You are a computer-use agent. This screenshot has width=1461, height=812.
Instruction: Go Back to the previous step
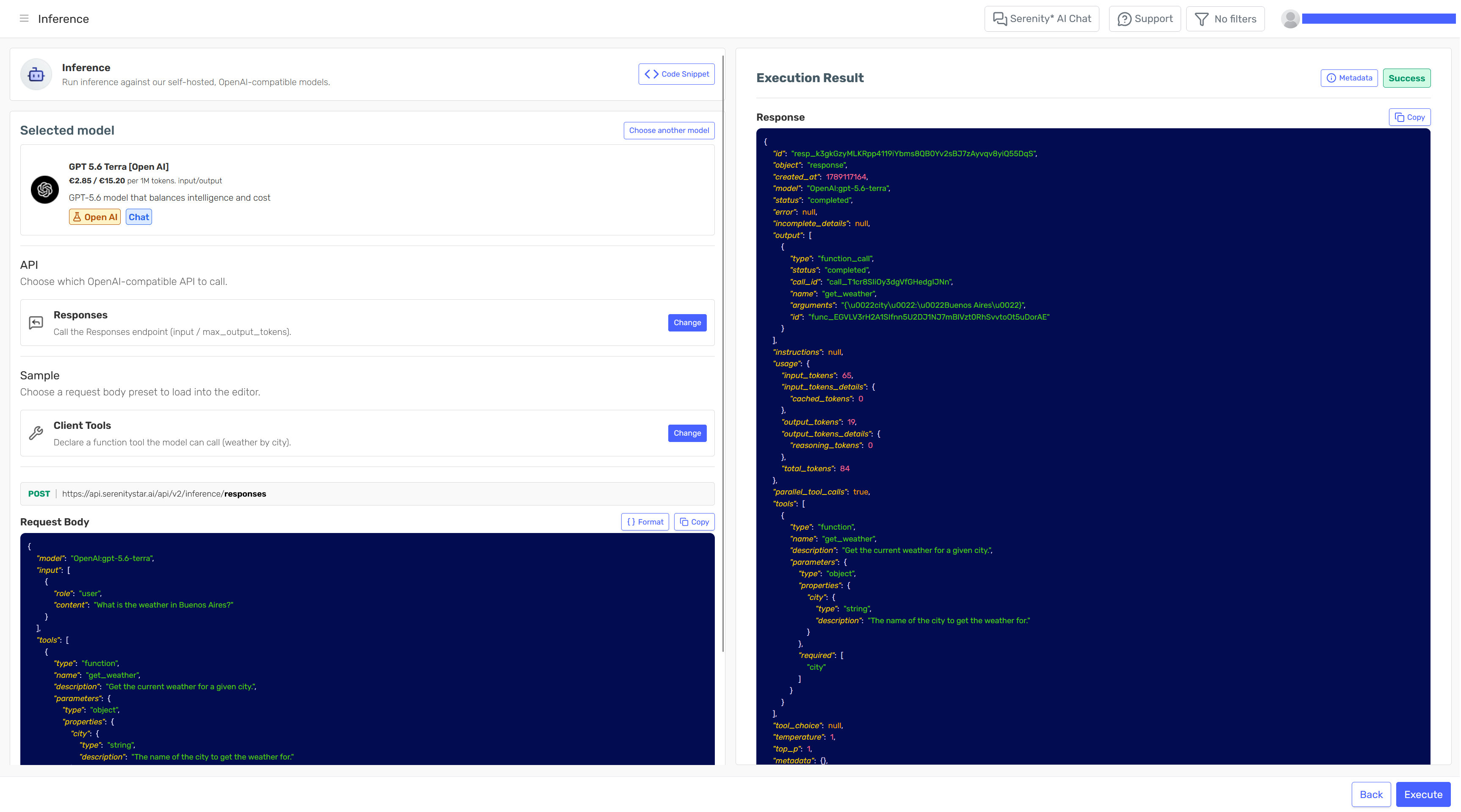point(1371,794)
